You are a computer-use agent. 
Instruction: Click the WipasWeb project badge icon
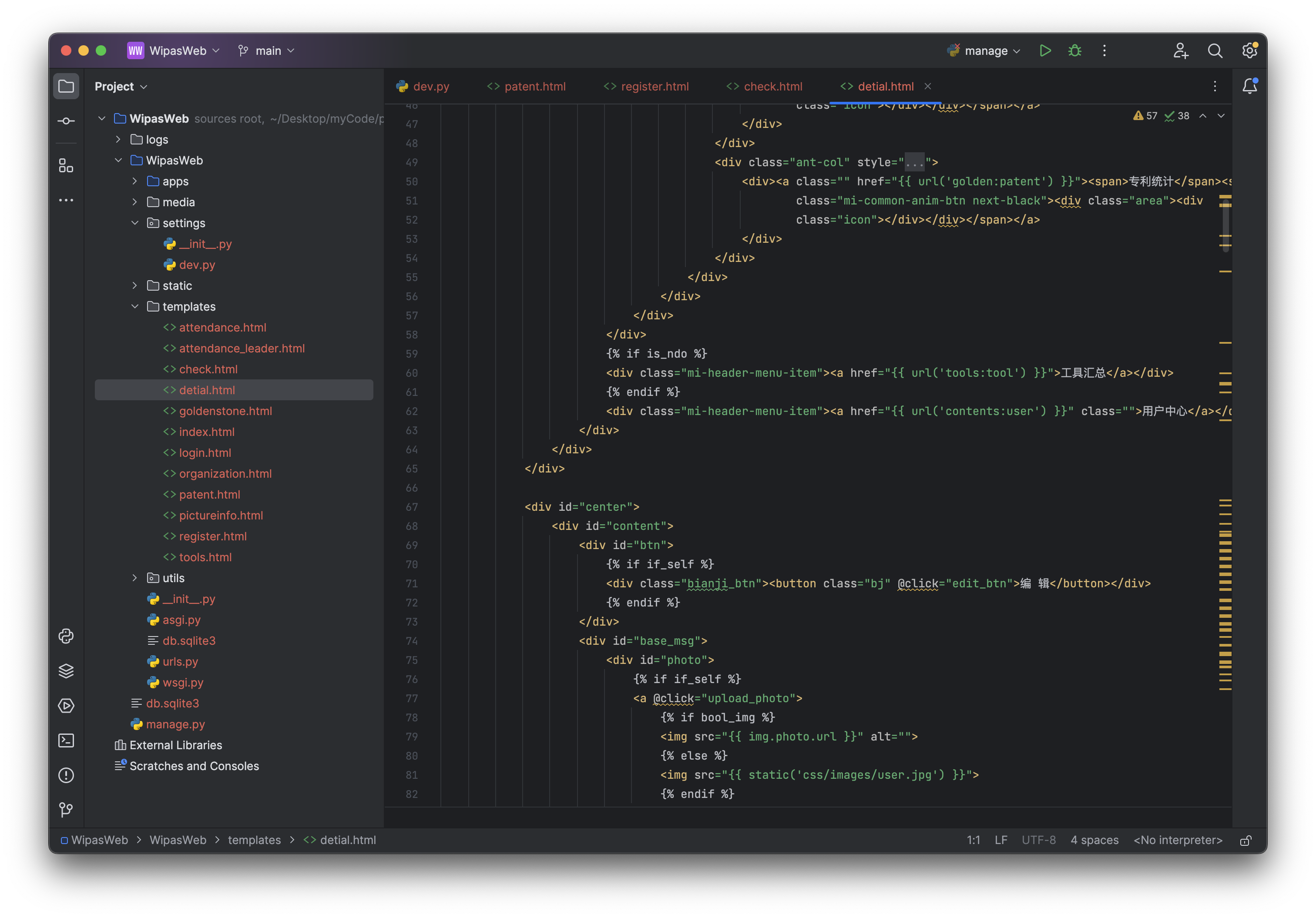(x=135, y=50)
